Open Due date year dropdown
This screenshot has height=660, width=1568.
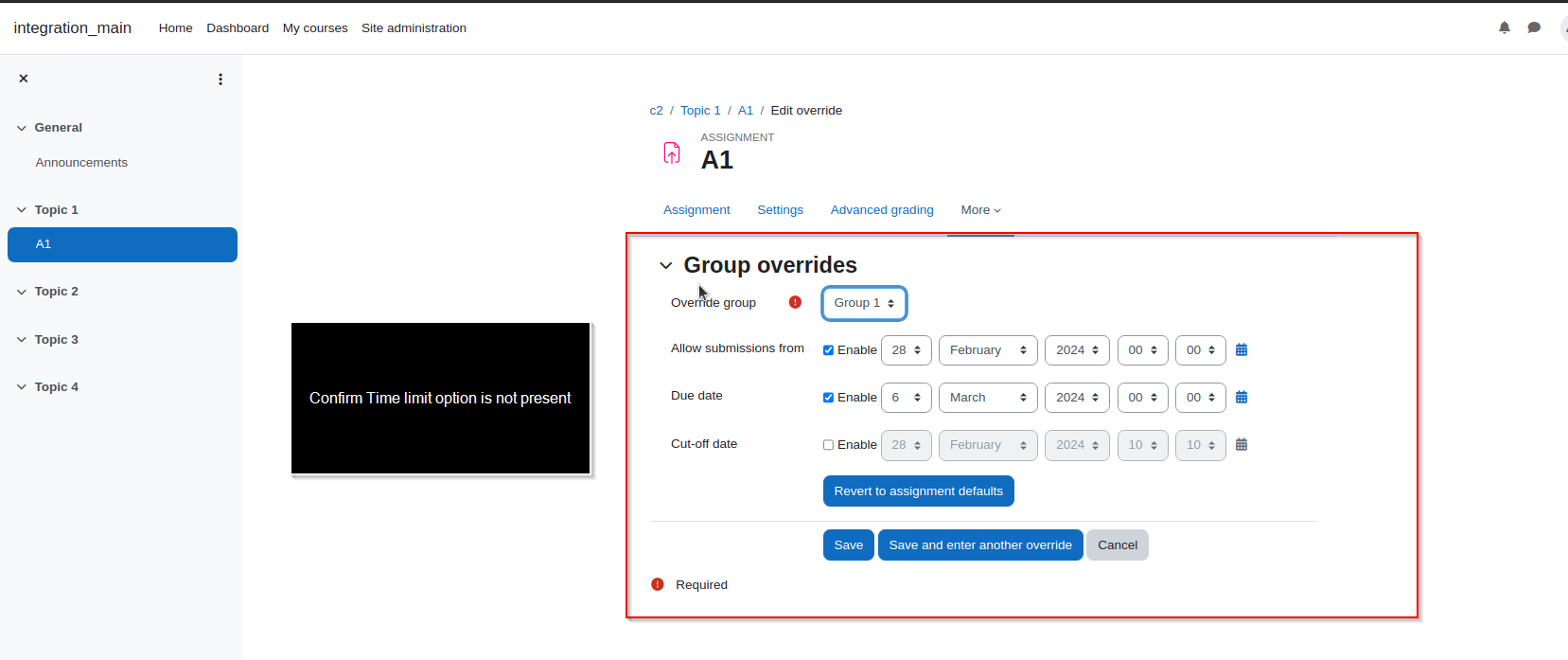point(1077,398)
